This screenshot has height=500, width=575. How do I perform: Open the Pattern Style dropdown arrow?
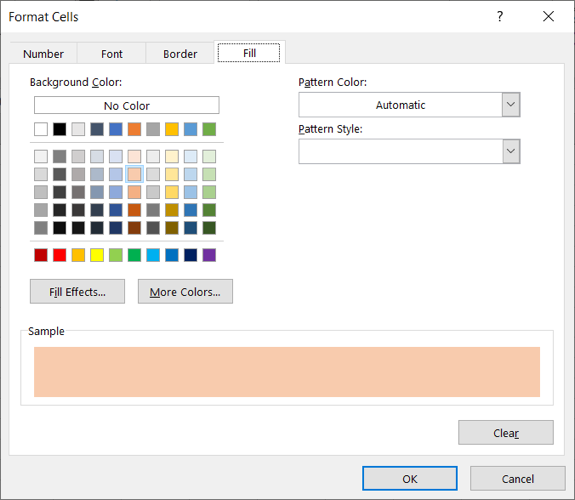pyautogui.click(x=511, y=151)
